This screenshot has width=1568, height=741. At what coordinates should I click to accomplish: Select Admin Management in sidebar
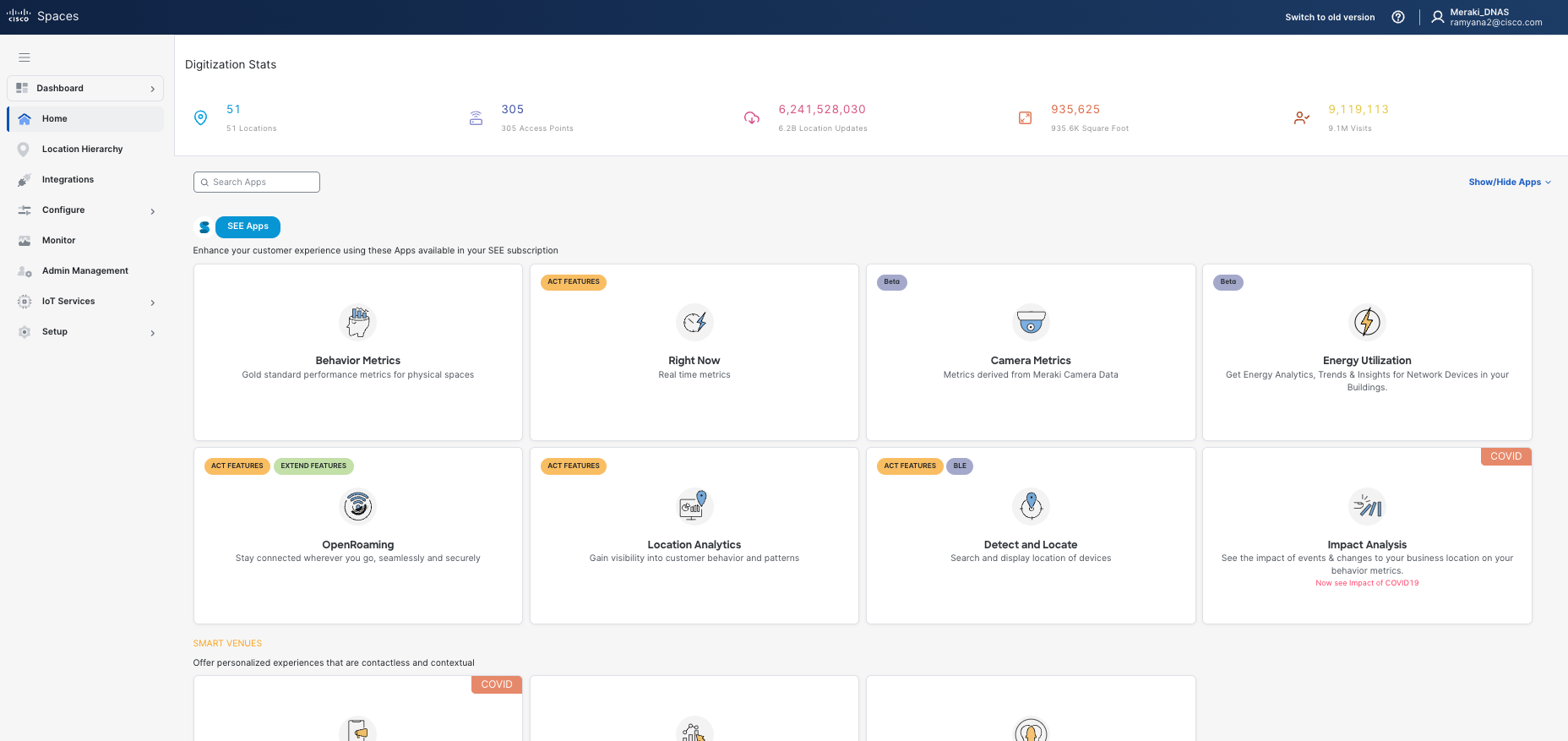click(x=84, y=271)
